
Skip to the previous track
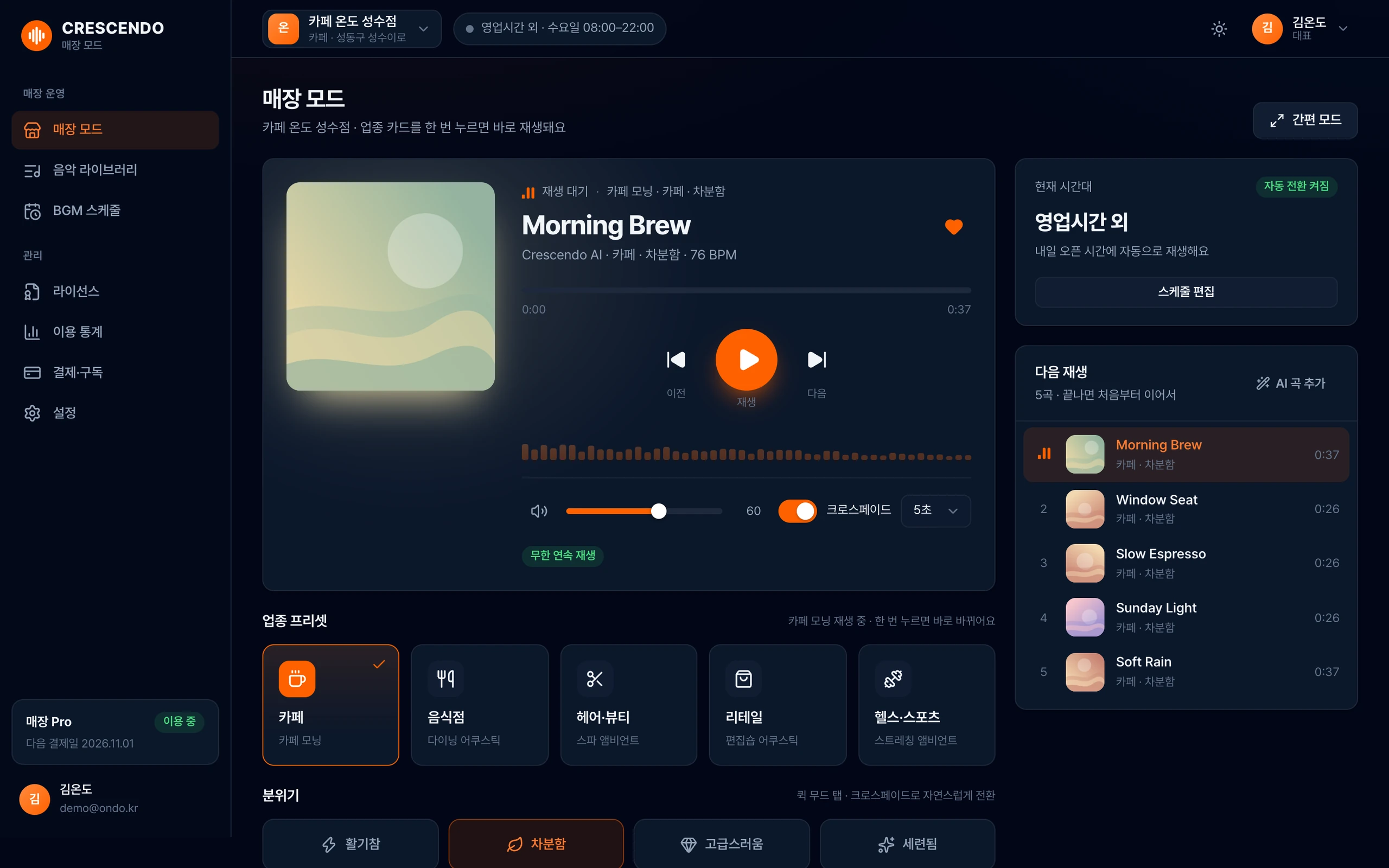click(x=676, y=360)
